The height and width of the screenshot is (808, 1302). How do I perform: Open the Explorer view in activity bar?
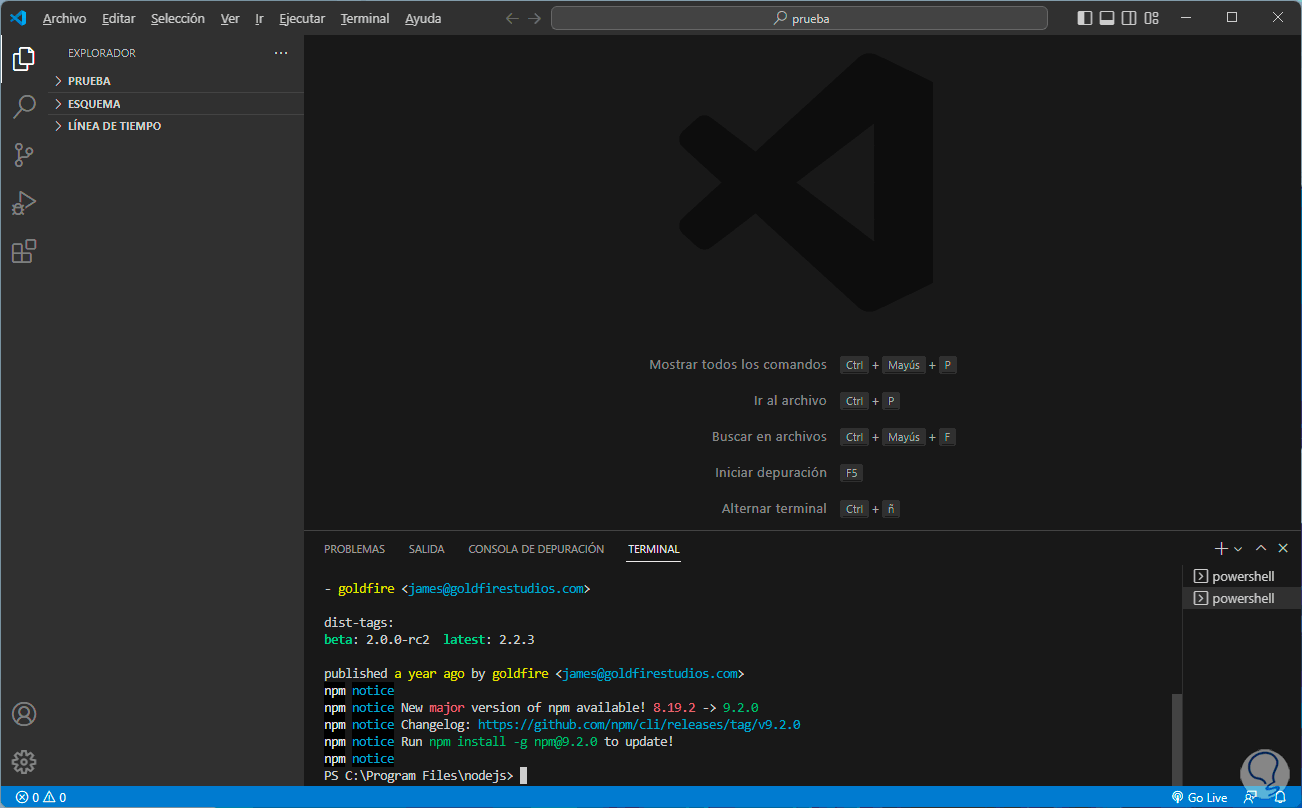(x=24, y=59)
